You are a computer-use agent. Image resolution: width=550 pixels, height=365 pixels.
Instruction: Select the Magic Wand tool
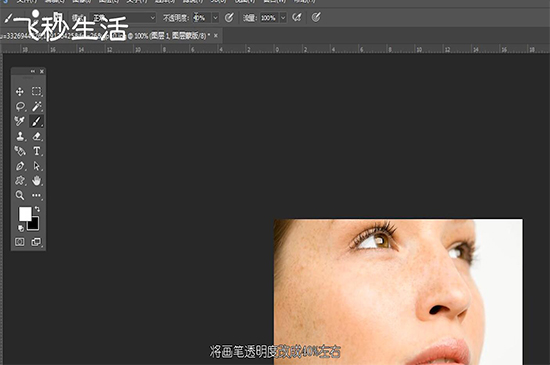point(36,106)
